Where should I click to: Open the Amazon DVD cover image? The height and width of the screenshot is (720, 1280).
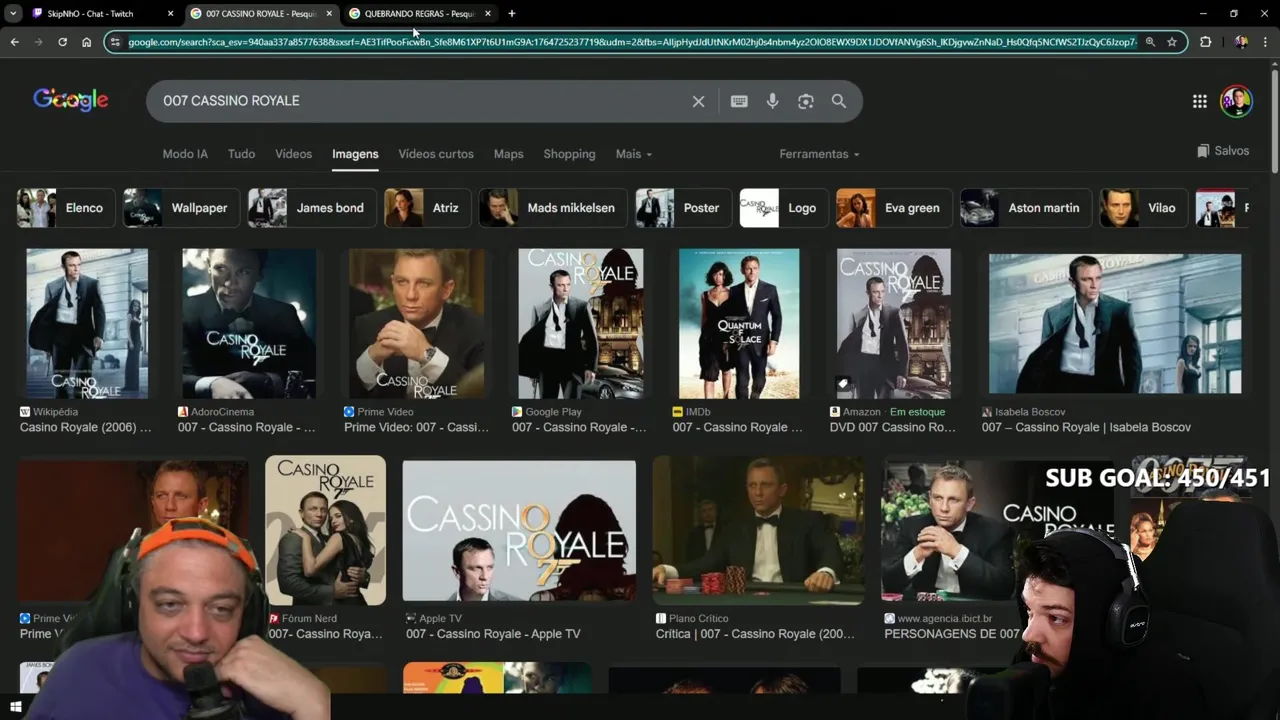(x=894, y=324)
